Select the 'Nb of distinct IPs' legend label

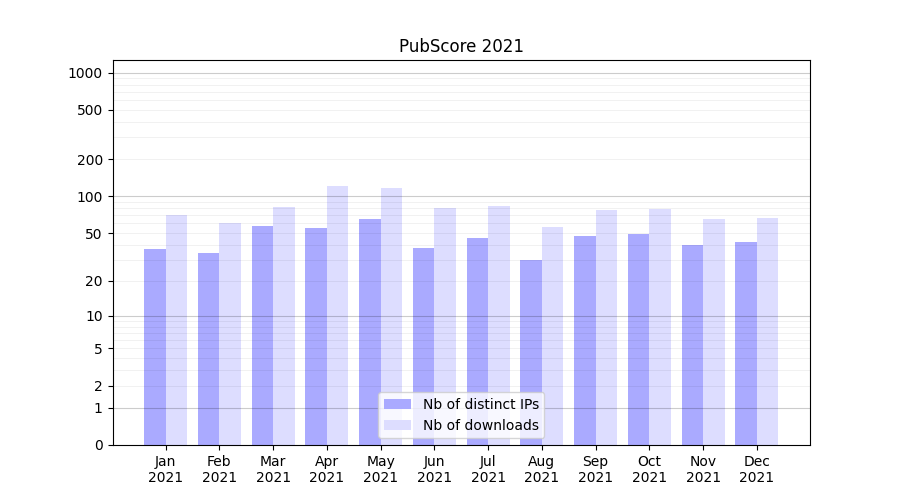click(480, 404)
